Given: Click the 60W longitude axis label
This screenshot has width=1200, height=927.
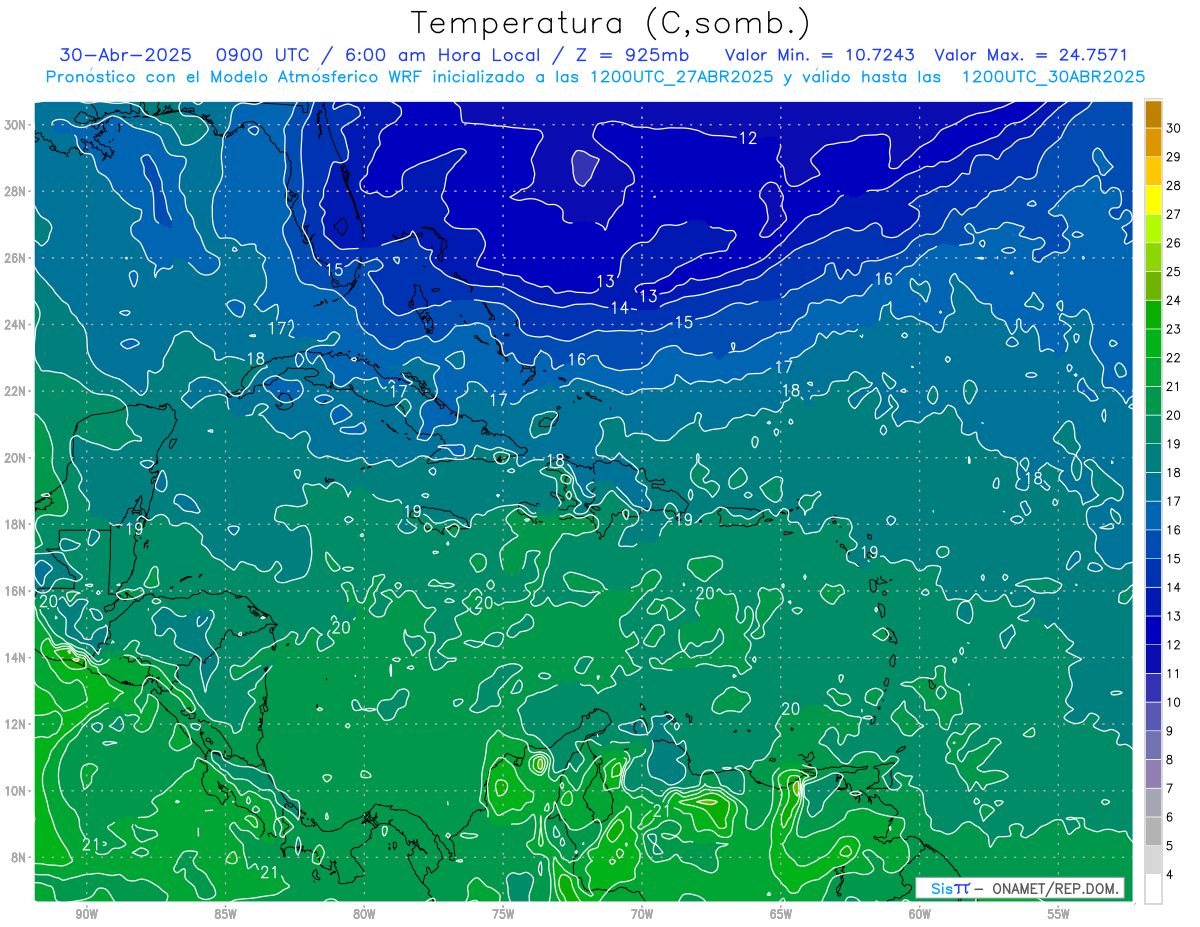Looking at the screenshot, I should [920, 914].
